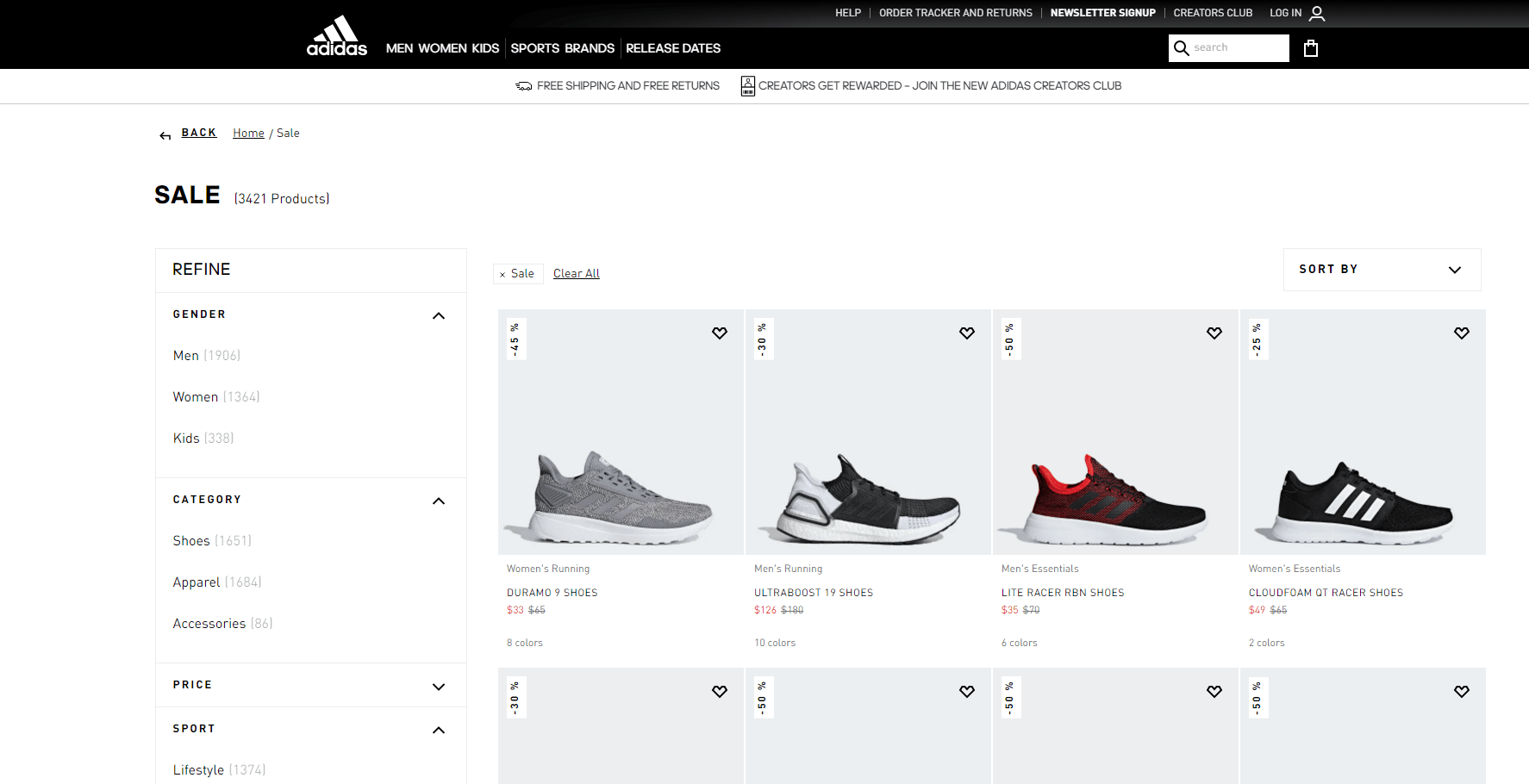The height and width of the screenshot is (784, 1529).
Task: Open Cloudfoam QT Racer Shoes product image
Action: click(x=1363, y=432)
